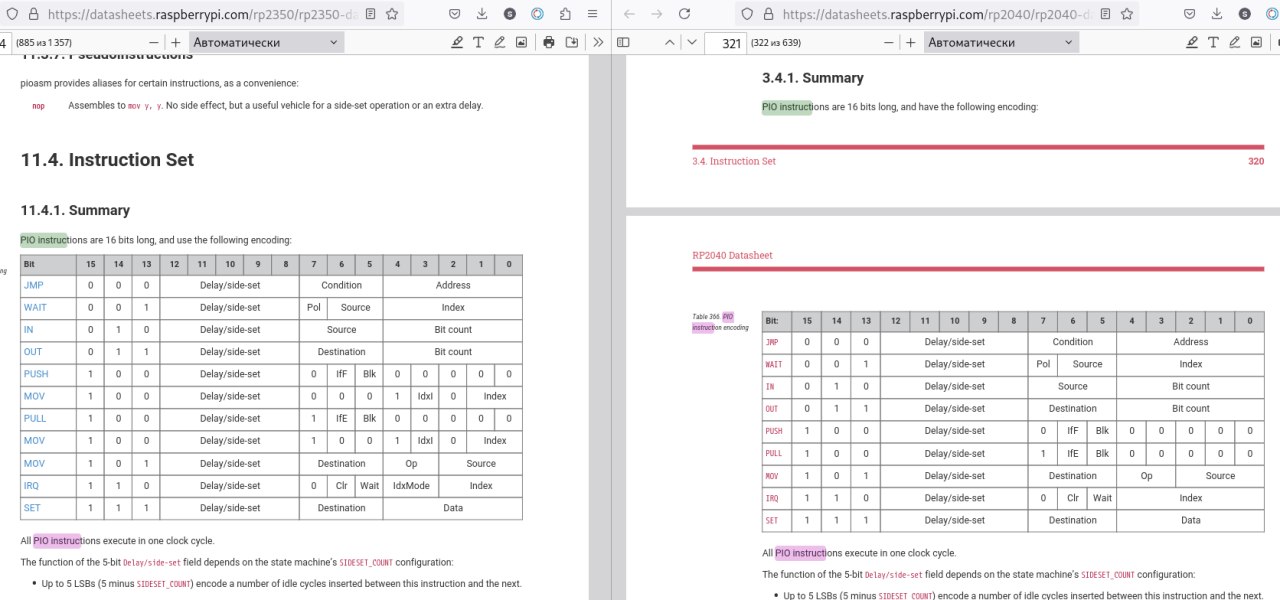Image resolution: width=1280 pixels, height=600 pixels.
Task: Zoom out the RP2040 PDF
Action: [x=889, y=42]
